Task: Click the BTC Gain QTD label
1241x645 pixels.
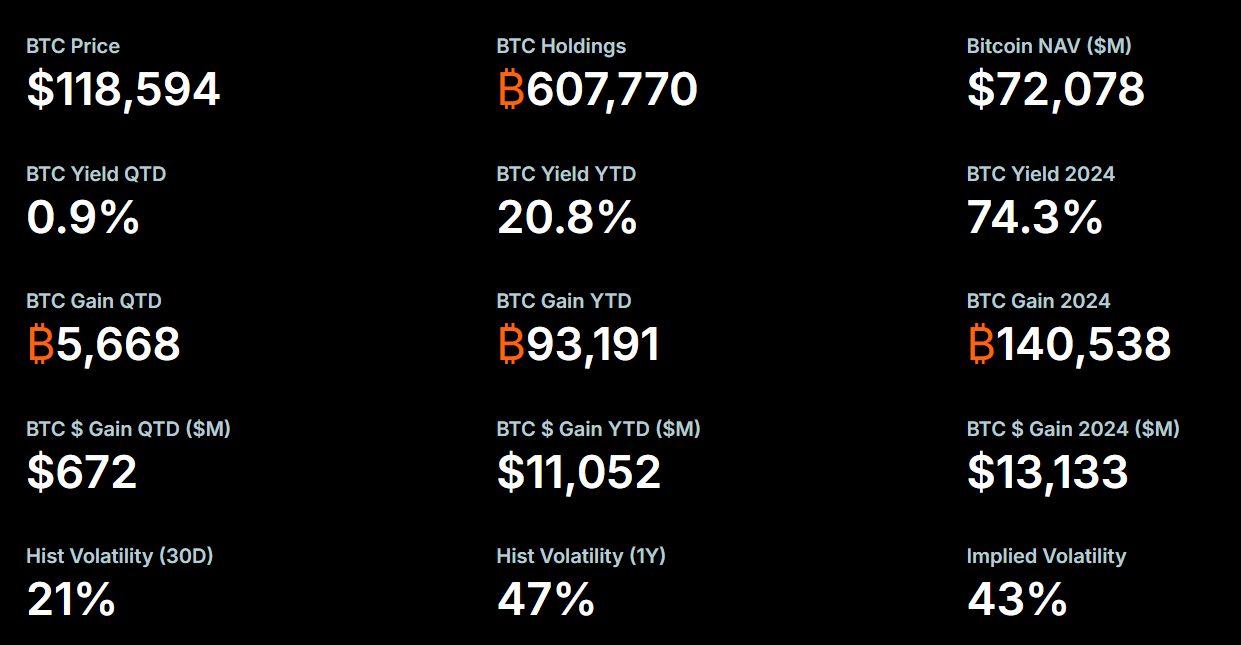Action: coord(94,301)
